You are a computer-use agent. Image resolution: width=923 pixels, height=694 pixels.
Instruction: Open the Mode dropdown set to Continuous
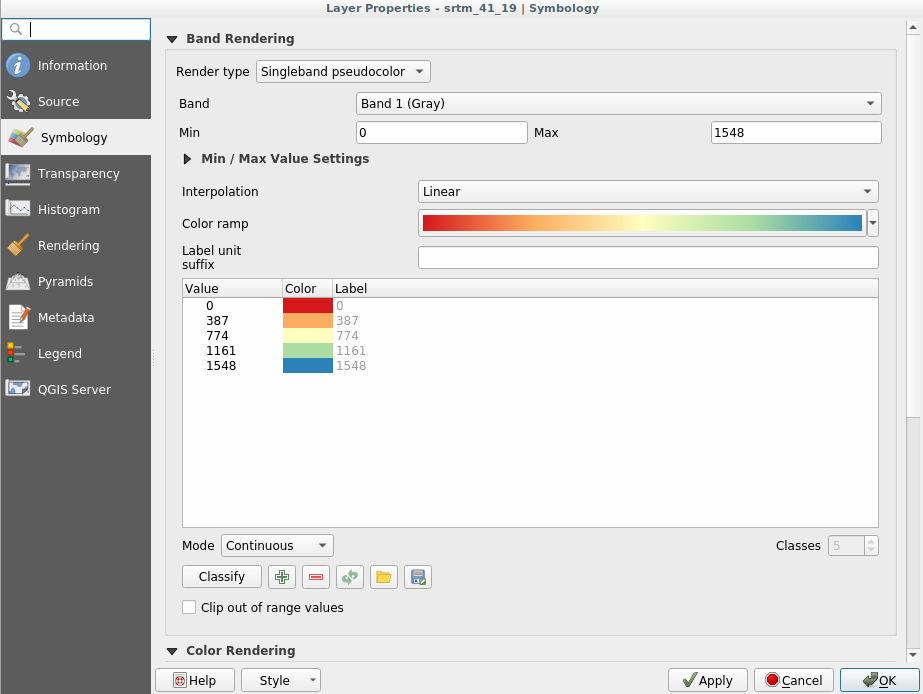[277, 546]
